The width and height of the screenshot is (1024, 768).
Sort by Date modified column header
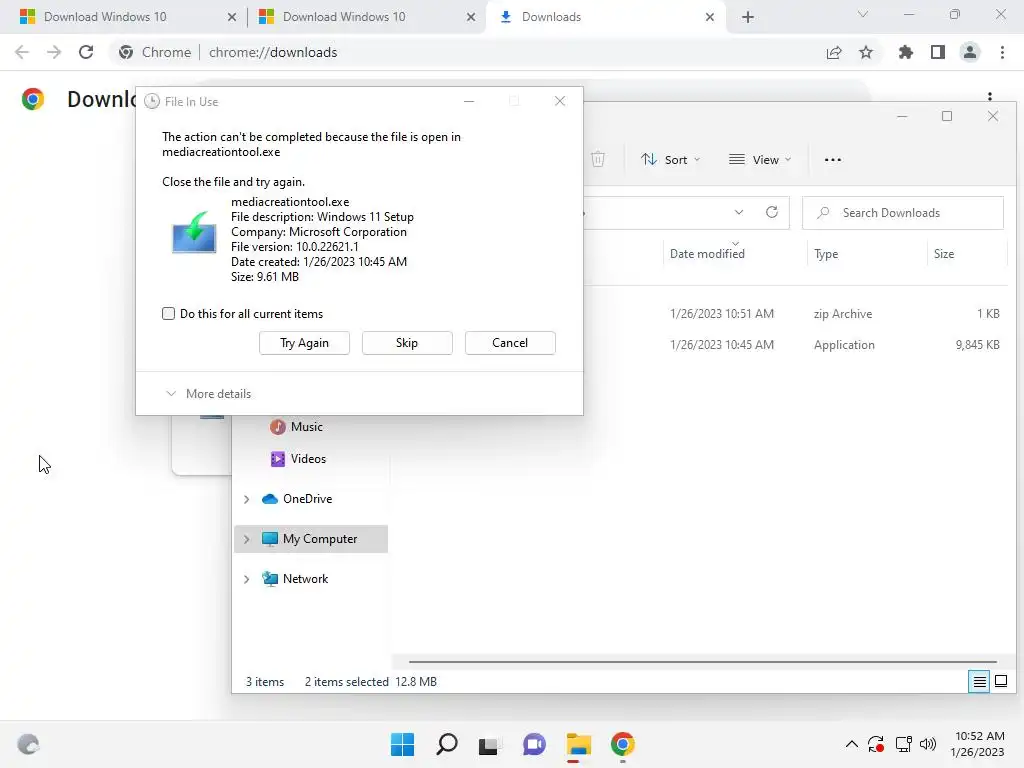click(x=707, y=254)
